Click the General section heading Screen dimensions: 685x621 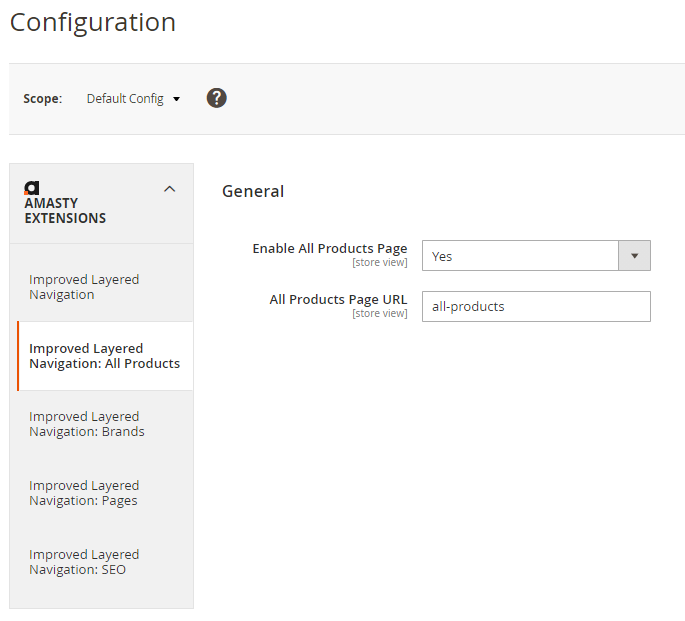pos(253,191)
